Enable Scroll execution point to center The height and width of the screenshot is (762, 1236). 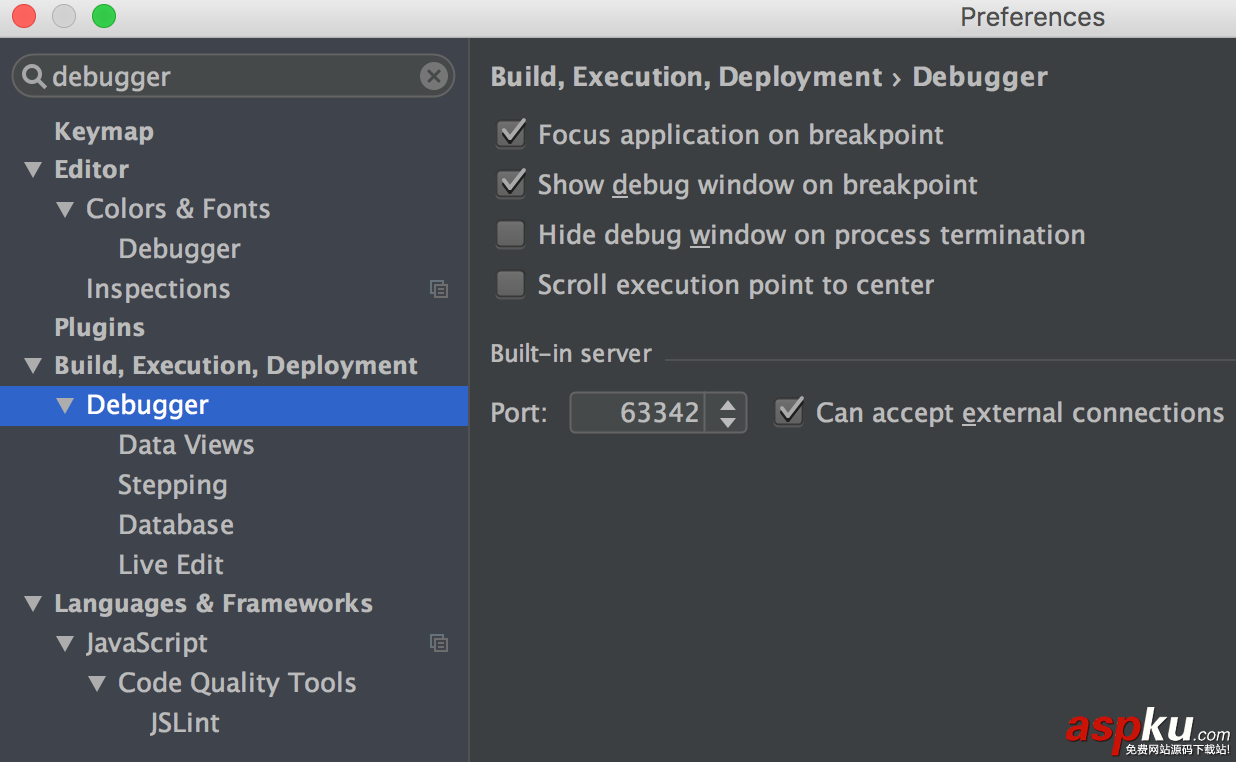511,284
